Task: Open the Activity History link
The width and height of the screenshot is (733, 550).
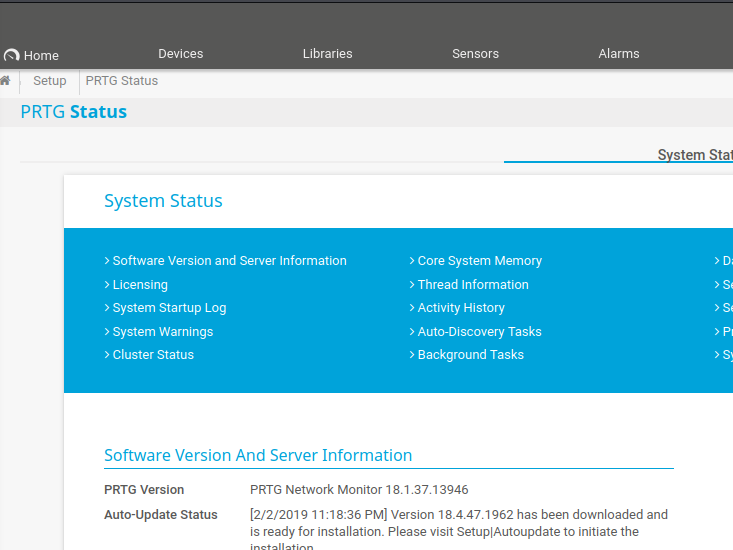Action: [460, 308]
